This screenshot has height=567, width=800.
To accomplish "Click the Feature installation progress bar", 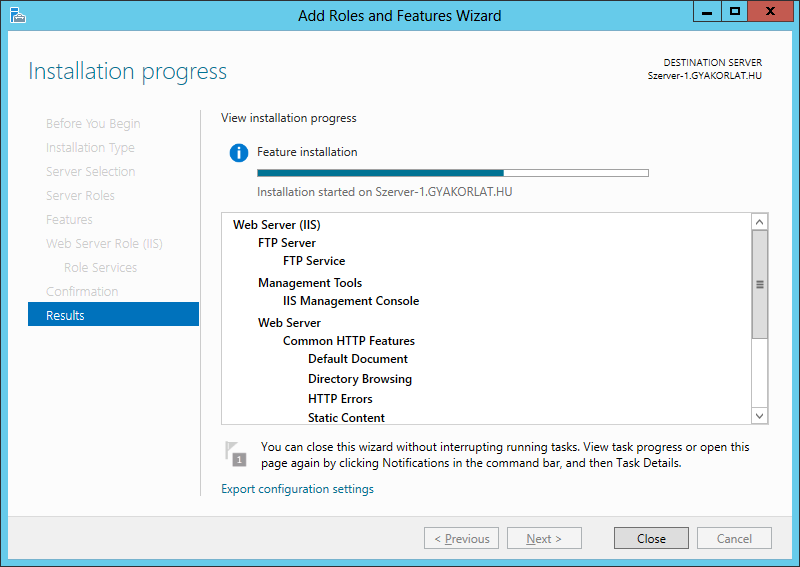I will (x=453, y=173).
